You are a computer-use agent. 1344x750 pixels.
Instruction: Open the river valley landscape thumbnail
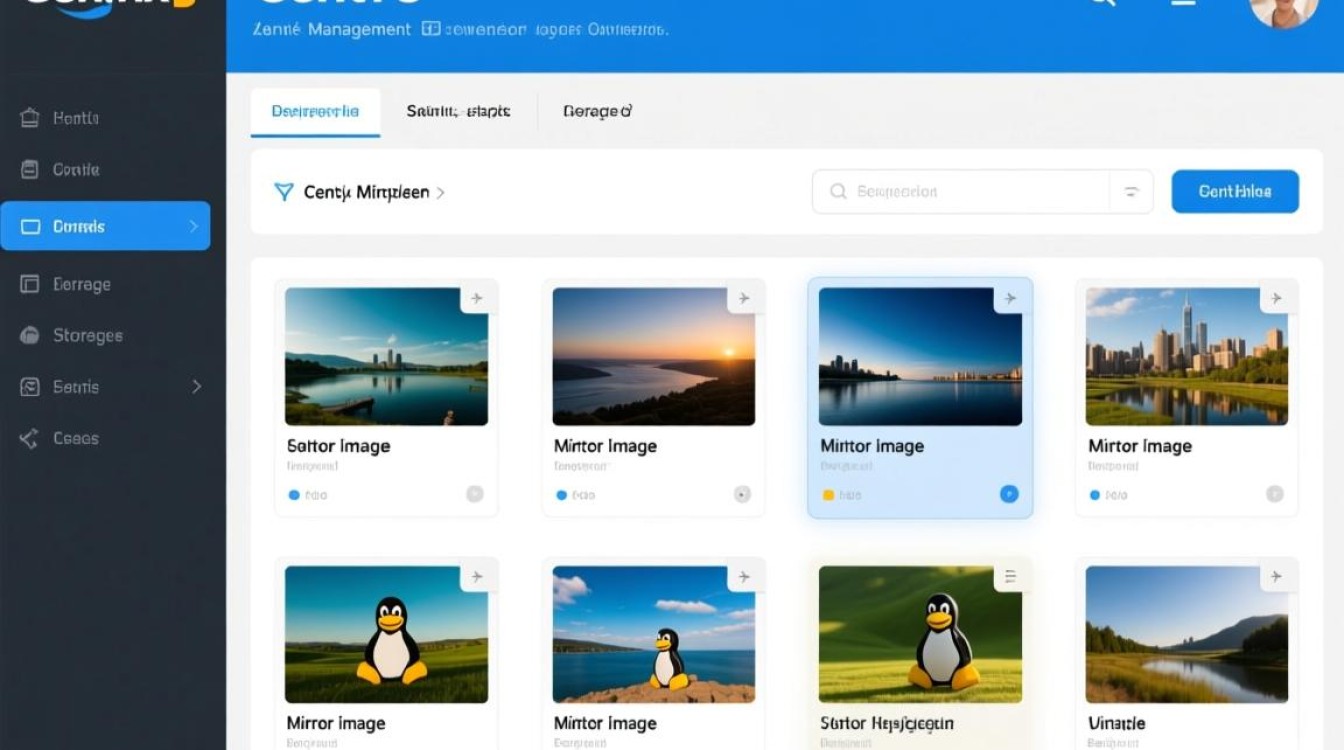[x=1187, y=635]
